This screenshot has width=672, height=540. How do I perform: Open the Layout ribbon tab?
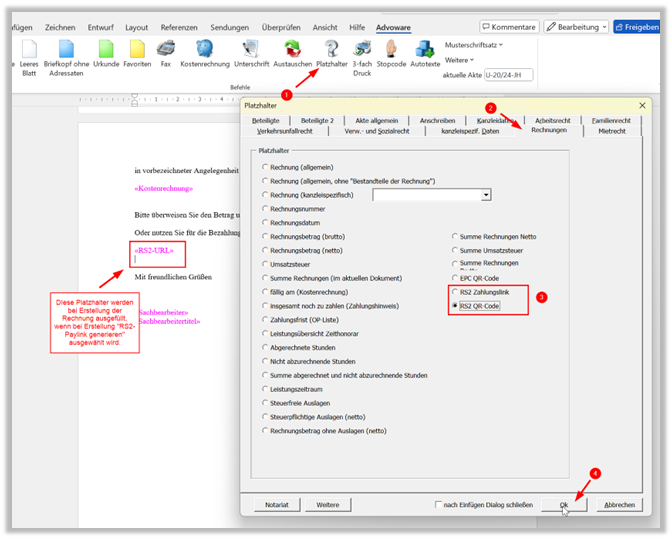tap(136, 27)
